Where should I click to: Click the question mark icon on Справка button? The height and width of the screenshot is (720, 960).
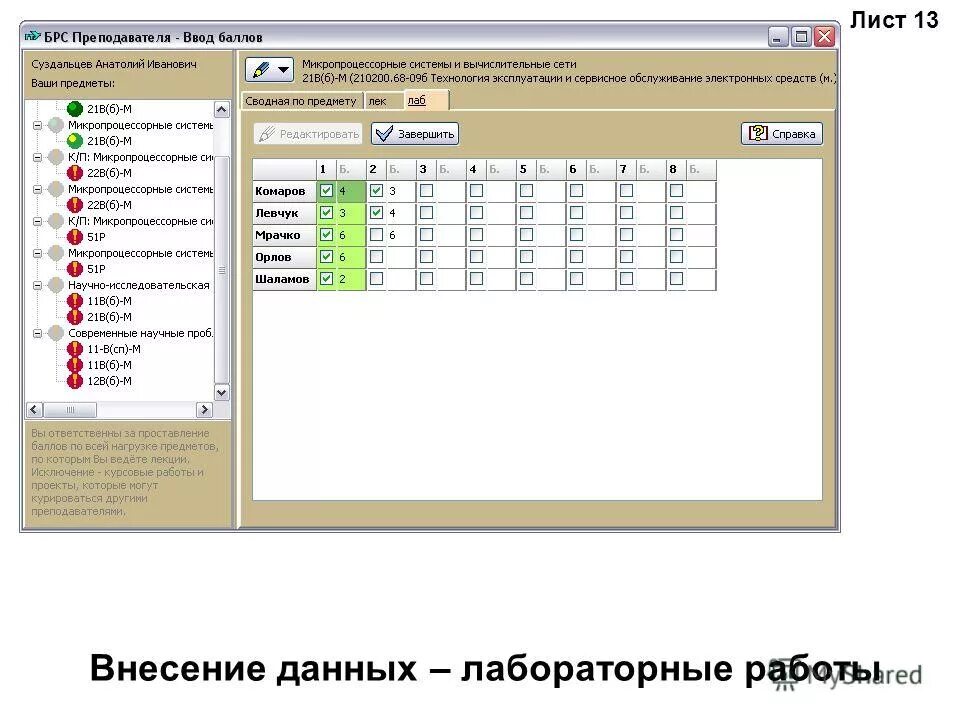click(x=758, y=133)
